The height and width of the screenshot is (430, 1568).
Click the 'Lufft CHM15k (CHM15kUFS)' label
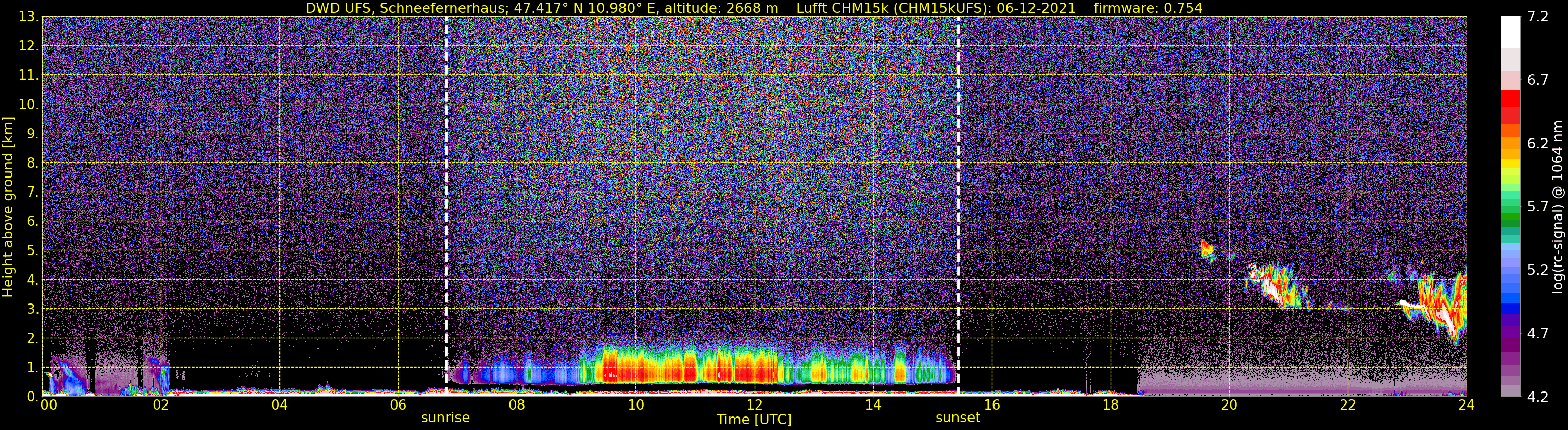[893, 8]
